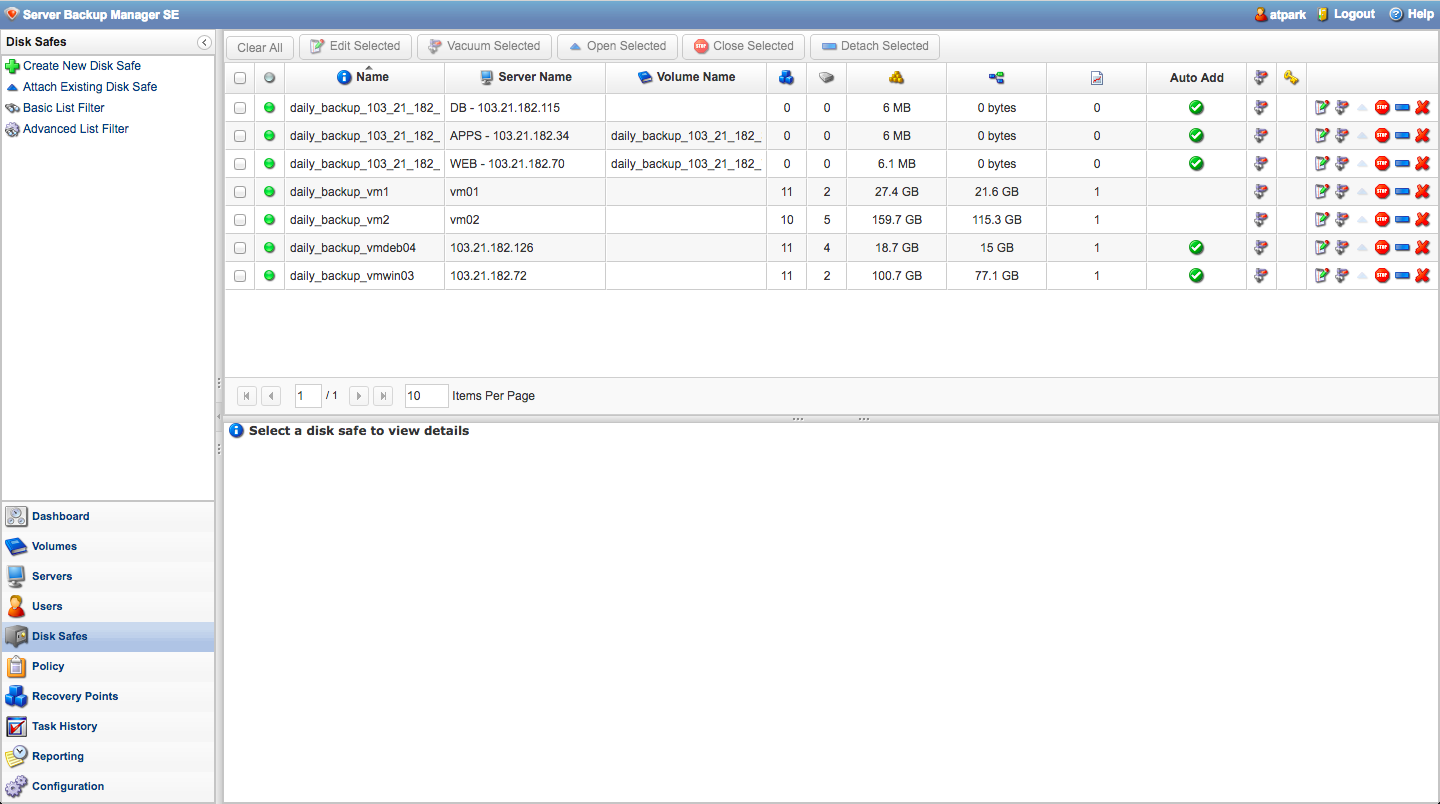Collapse the Disk Safes side panel
The image size is (1440, 804).
click(204, 42)
